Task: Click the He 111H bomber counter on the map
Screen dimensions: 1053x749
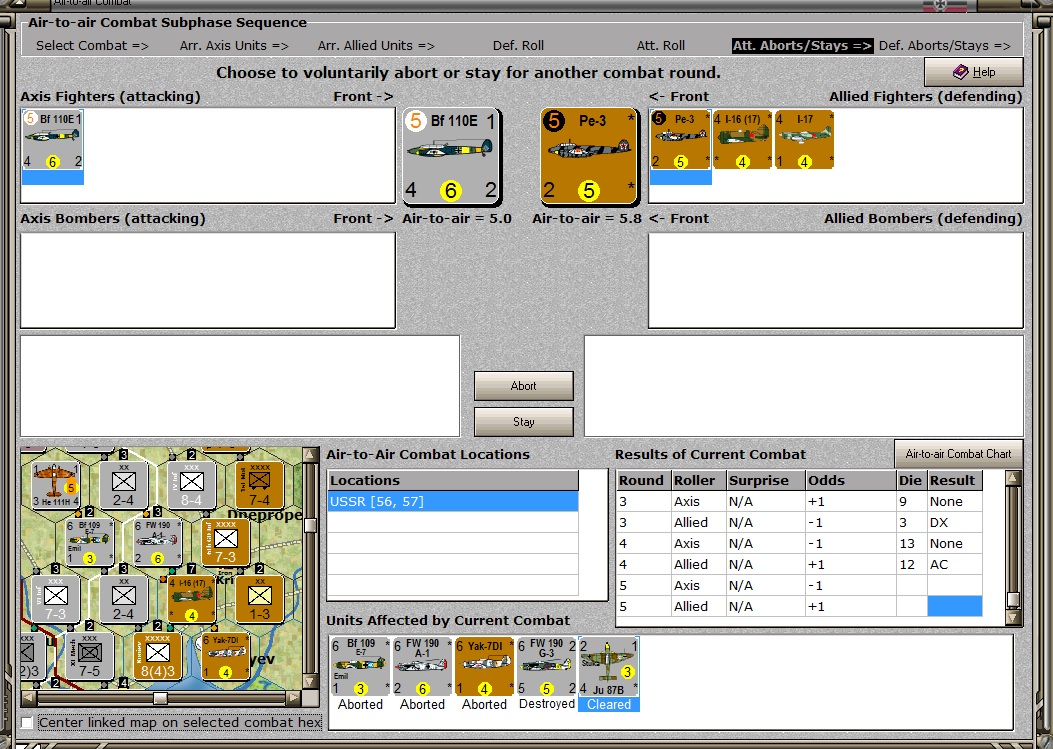Action: point(56,484)
